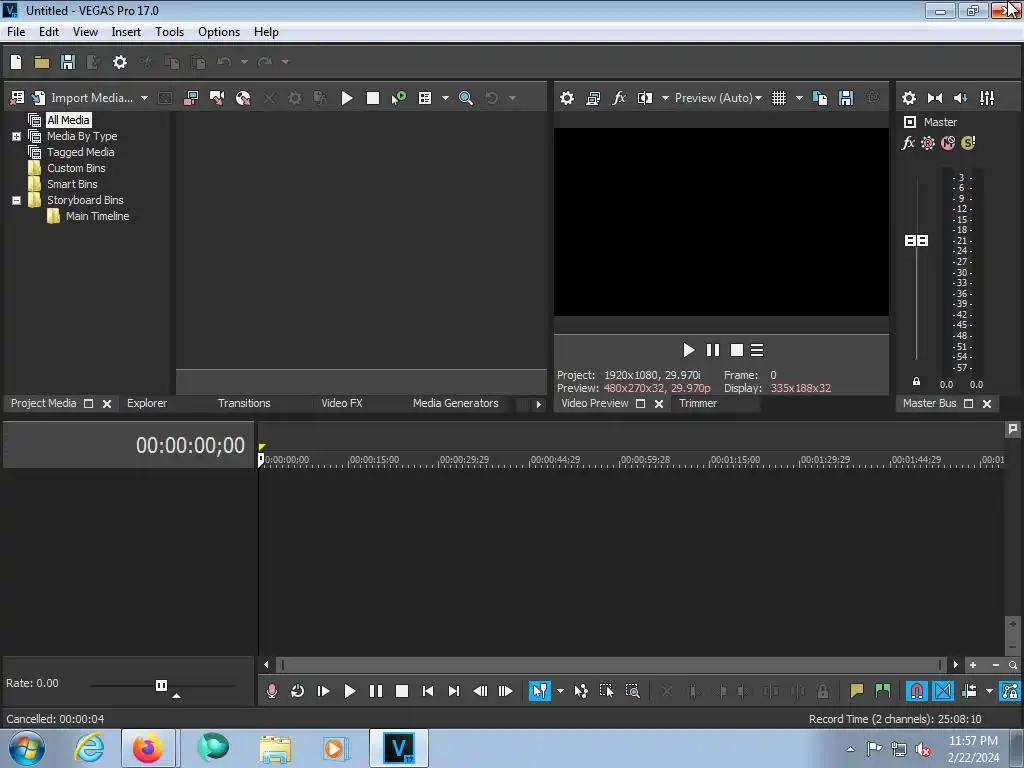The image size is (1024, 768).
Task: Toggle preview Overlays grid icon
Action: pos(779,98)
